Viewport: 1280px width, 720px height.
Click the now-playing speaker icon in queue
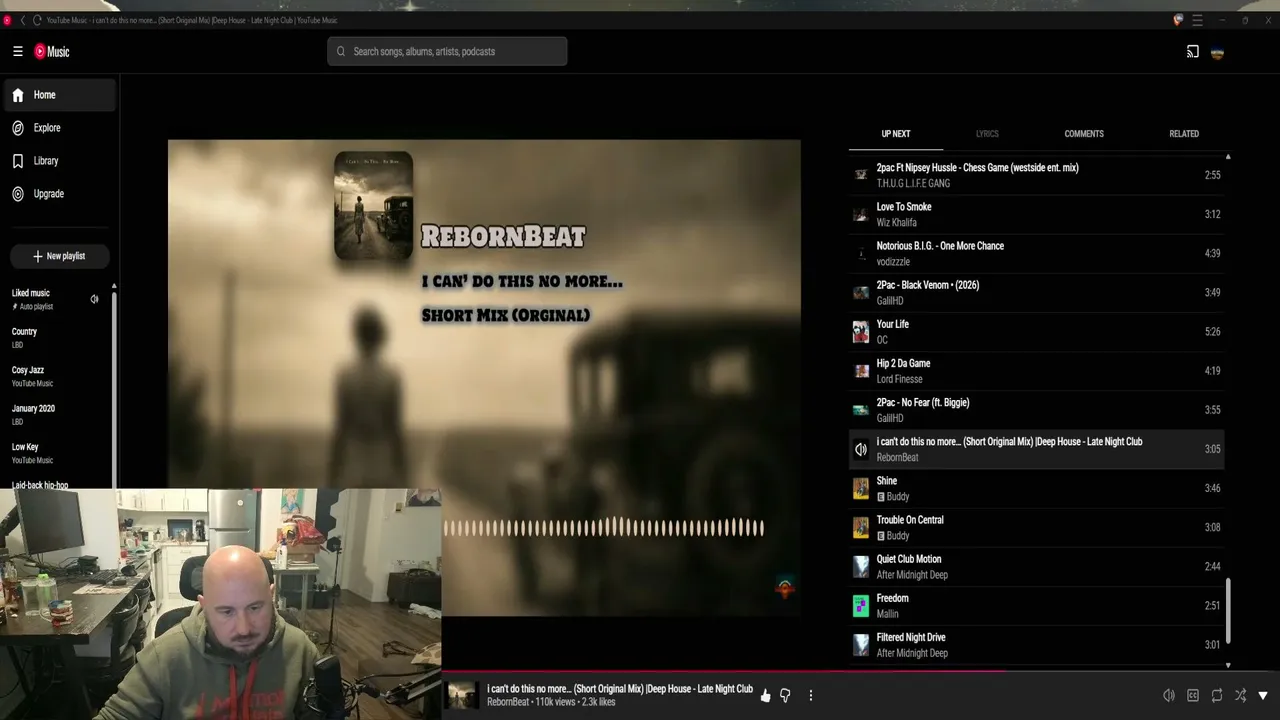click(861, 449)
